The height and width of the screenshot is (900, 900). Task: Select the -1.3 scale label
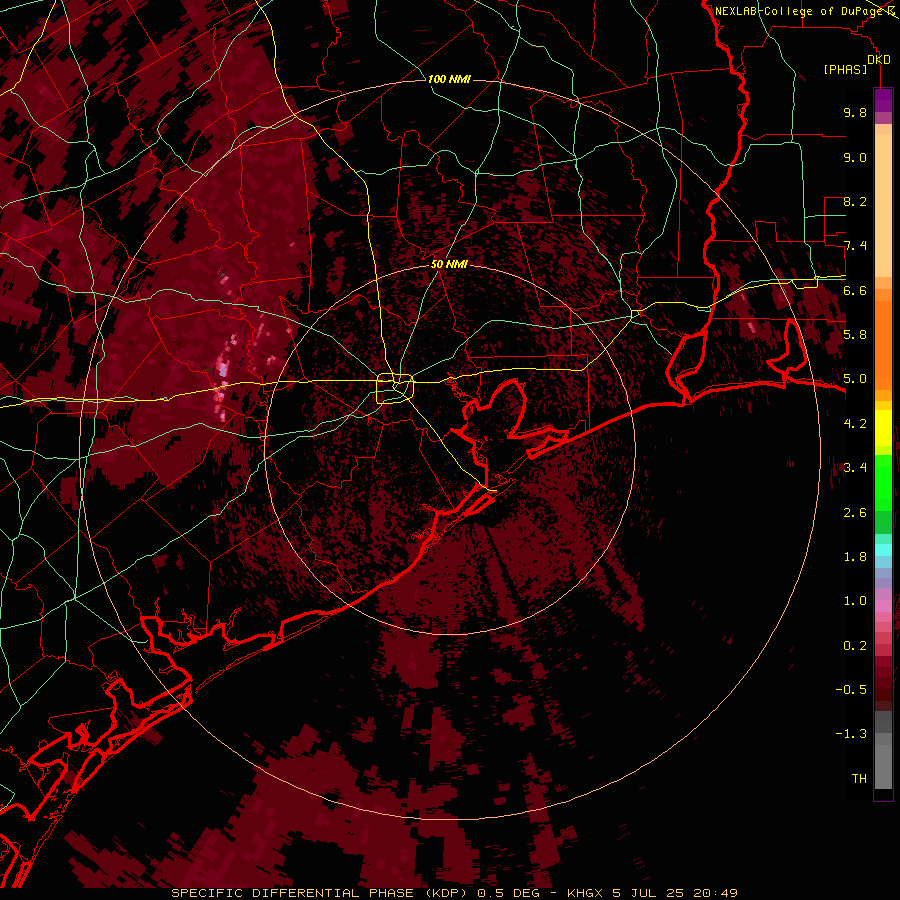click(851, 734)
